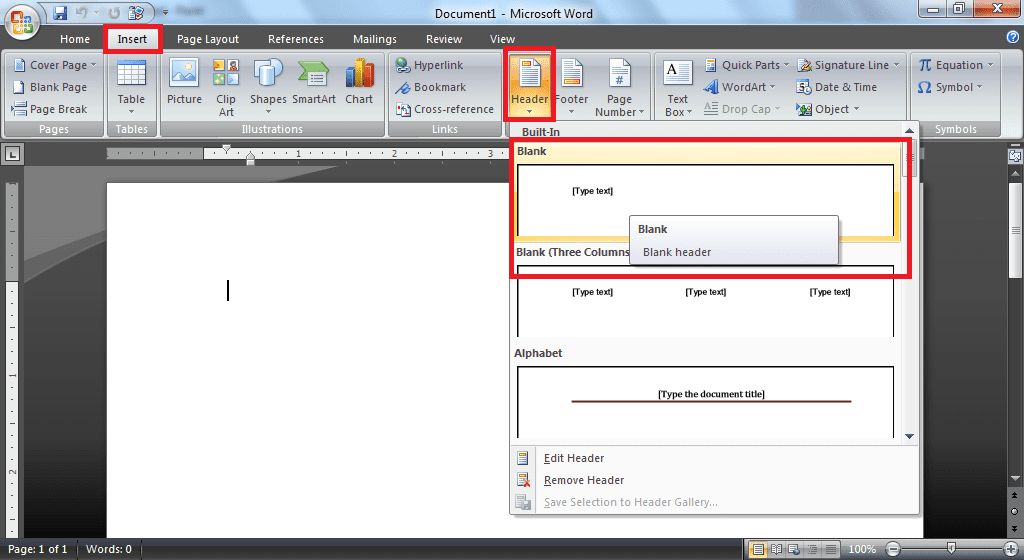Screen dimensions: 1024x560
Task: Insert a Page Break
Action: (x=50, y=109)
